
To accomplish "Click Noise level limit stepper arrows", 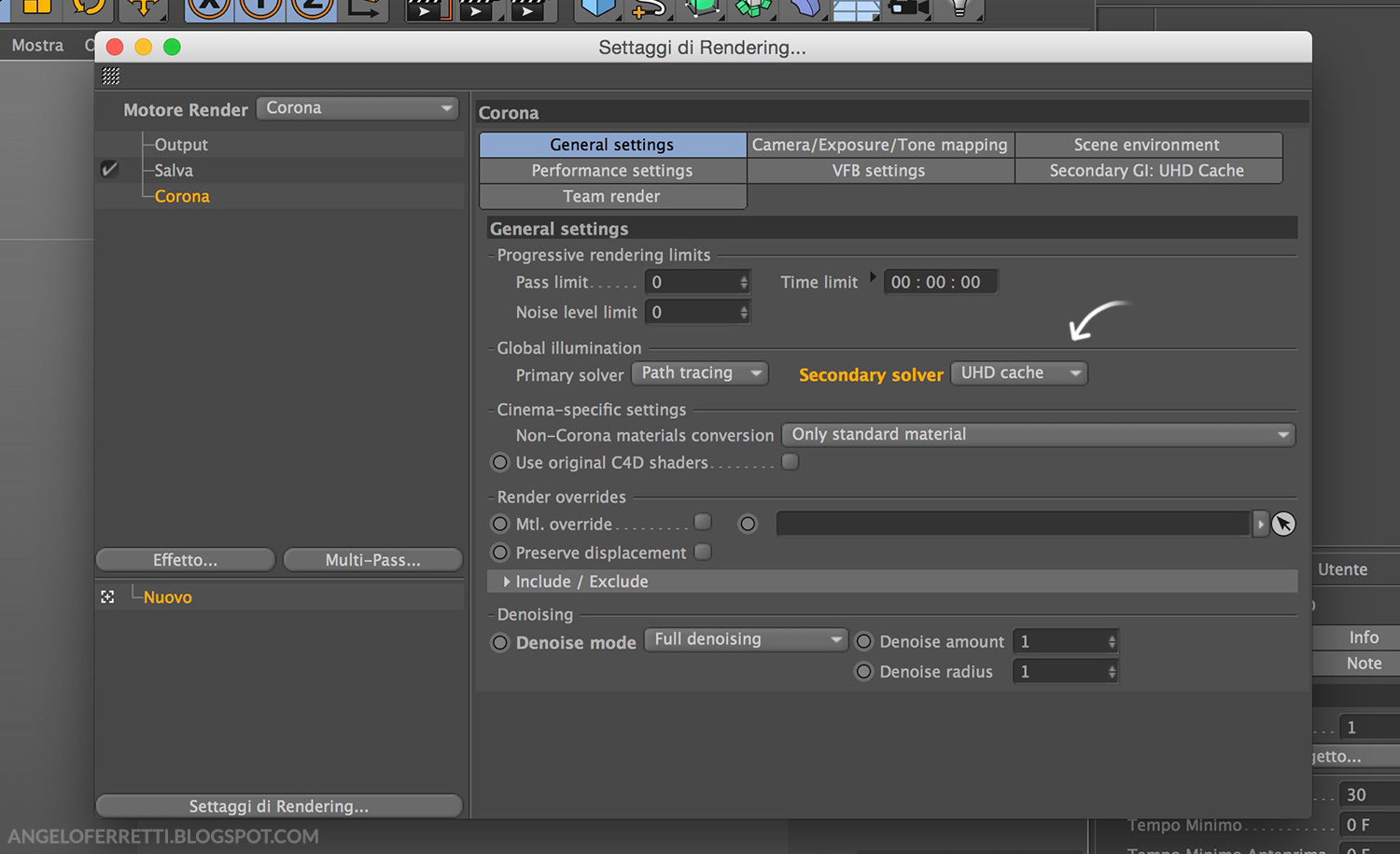I will 744,312.
